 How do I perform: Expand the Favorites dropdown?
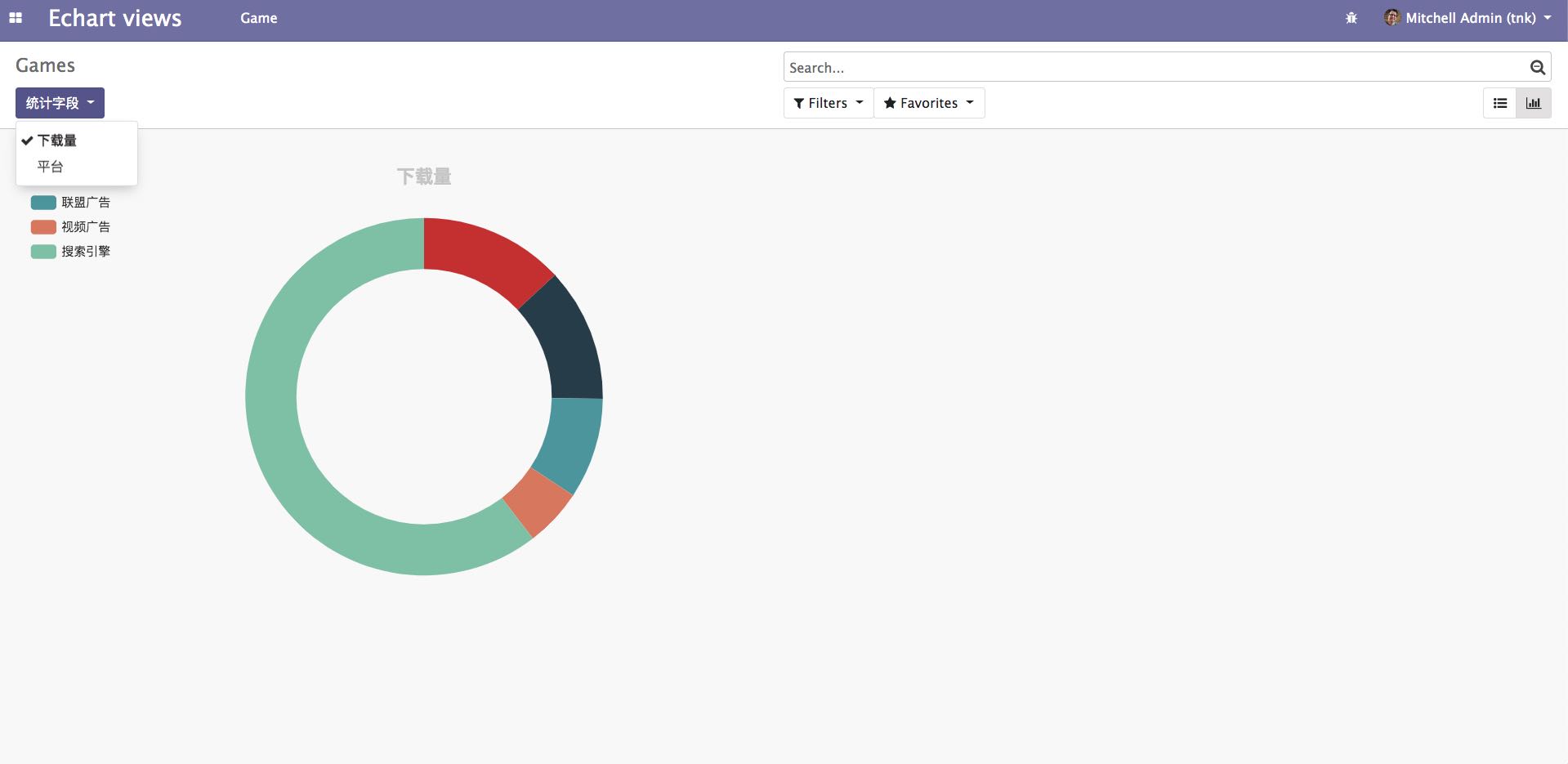929,103
